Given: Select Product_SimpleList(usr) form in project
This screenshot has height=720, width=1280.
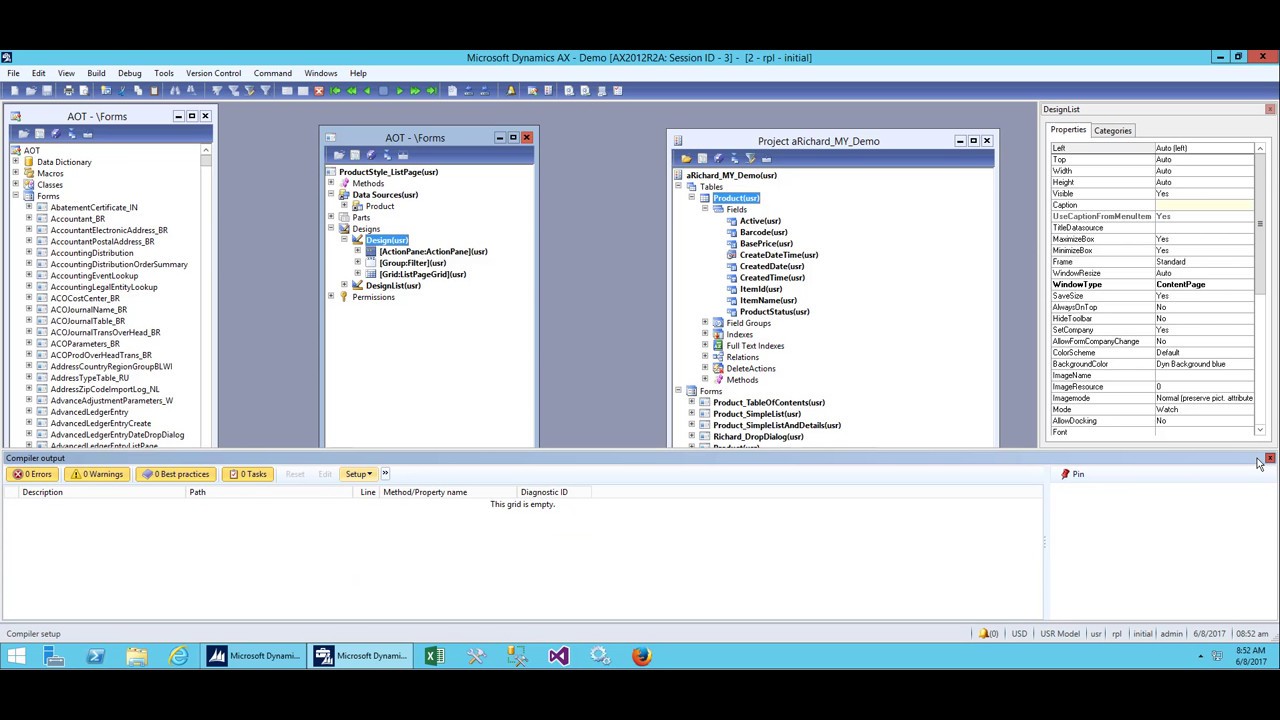Looking at the screenshot, I should coord(757,414).
